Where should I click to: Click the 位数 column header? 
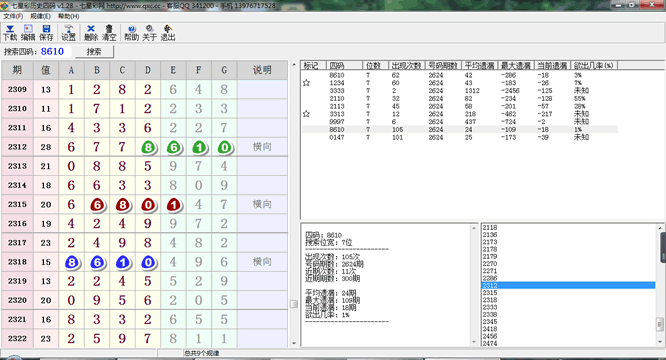click(x=375, y=65)
